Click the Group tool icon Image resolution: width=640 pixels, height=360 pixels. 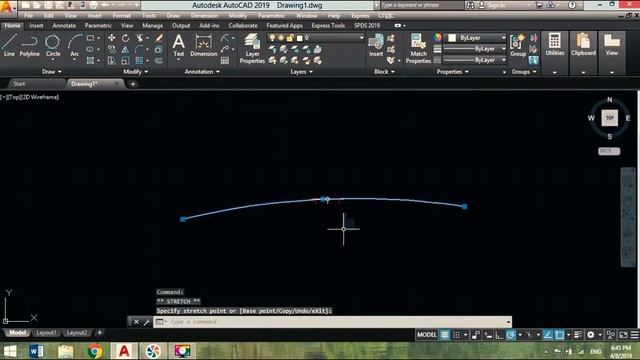tap(518, 46)
